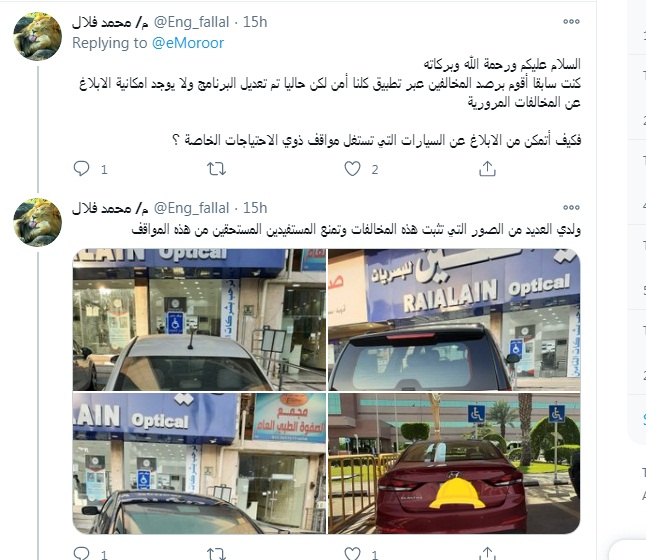Open first tweet's 15h timestamp
This screenshot has height=560, width=646.
click(x=255, y=22)
